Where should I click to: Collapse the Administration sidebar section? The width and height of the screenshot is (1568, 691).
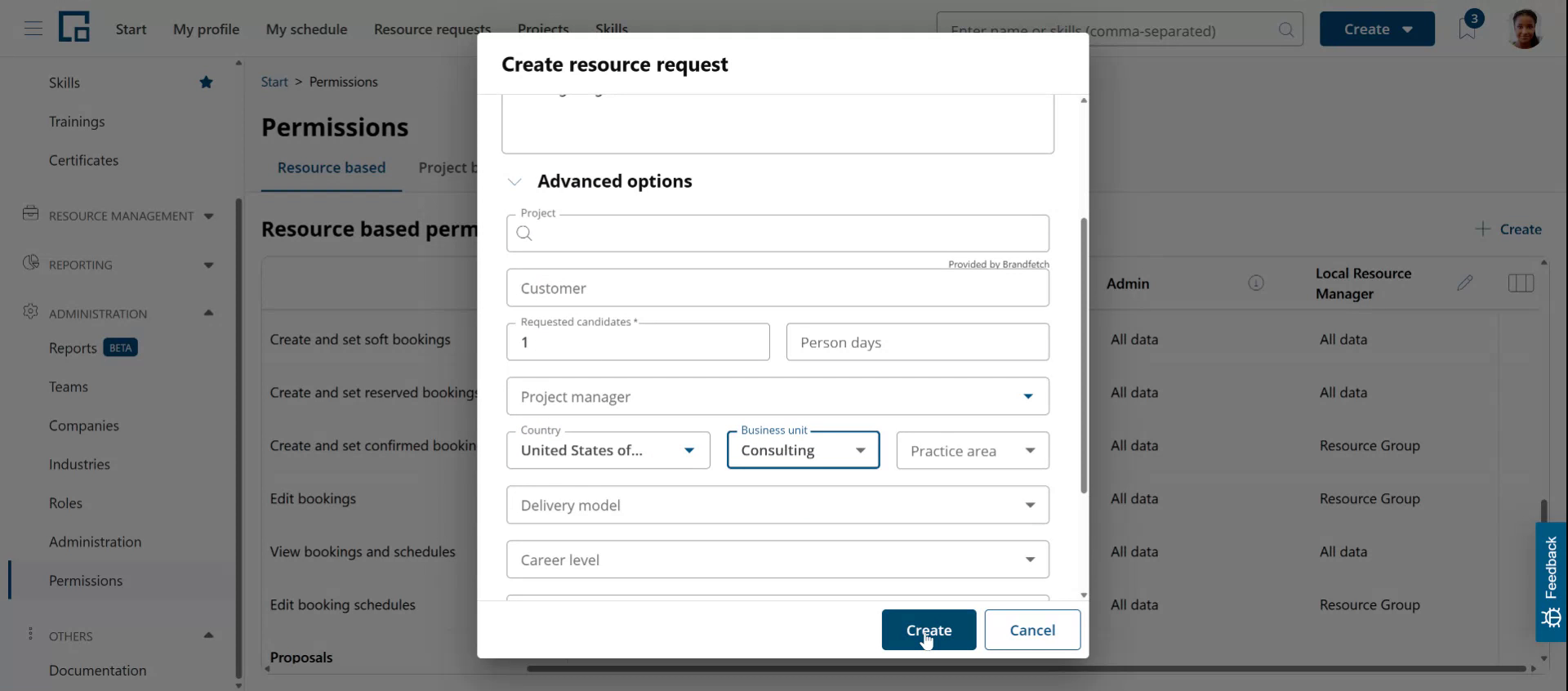click(x=209, y=313)
